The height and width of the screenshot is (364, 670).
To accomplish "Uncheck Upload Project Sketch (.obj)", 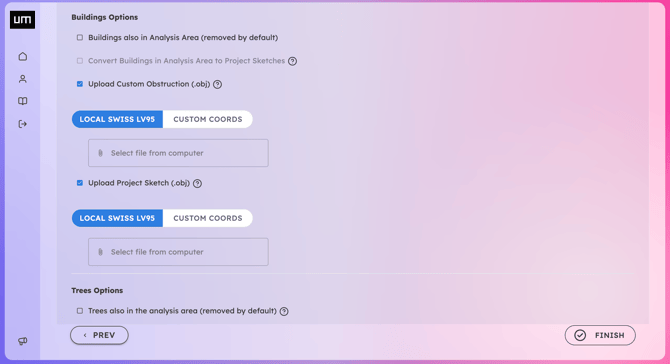I will (x=80, y=183).
